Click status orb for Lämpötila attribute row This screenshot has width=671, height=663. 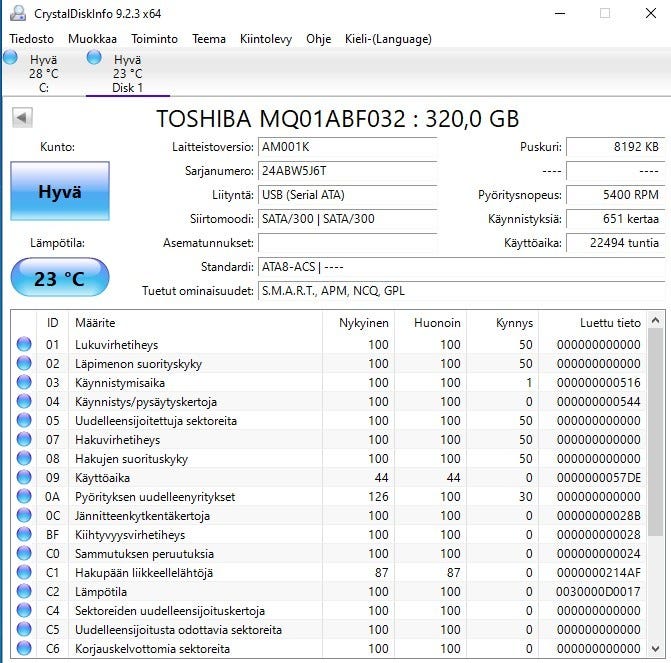click(x=24, y=592)
